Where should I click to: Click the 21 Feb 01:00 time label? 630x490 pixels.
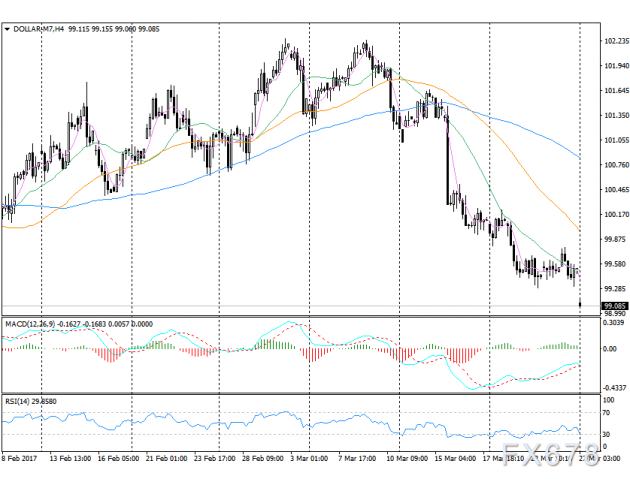(166, 458)
